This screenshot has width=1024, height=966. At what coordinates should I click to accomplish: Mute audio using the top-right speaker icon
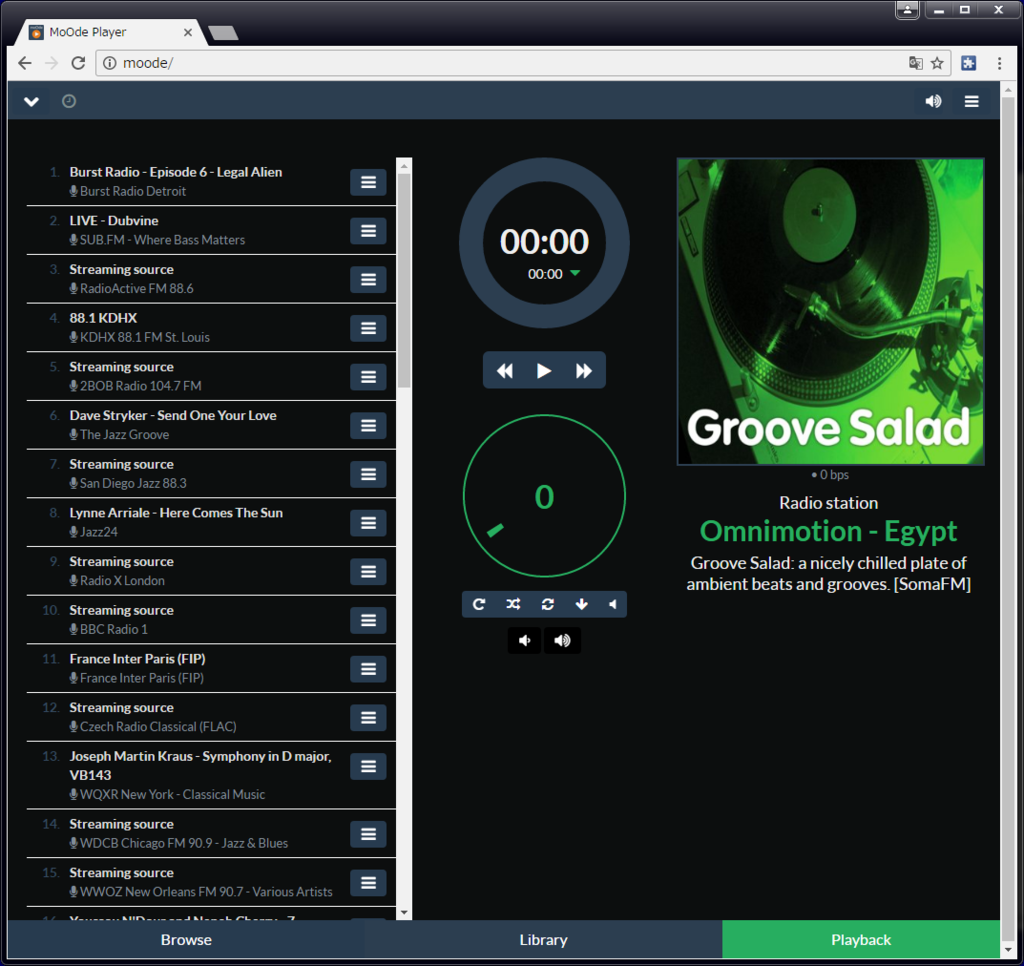933,100
